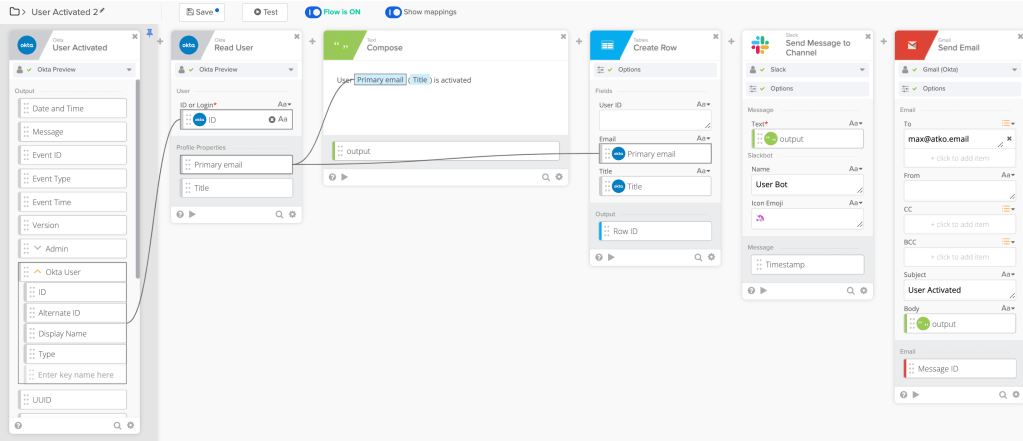This screenshot has width=1023, height=441.
Task: Click the Save button
Action: (203, 12)
